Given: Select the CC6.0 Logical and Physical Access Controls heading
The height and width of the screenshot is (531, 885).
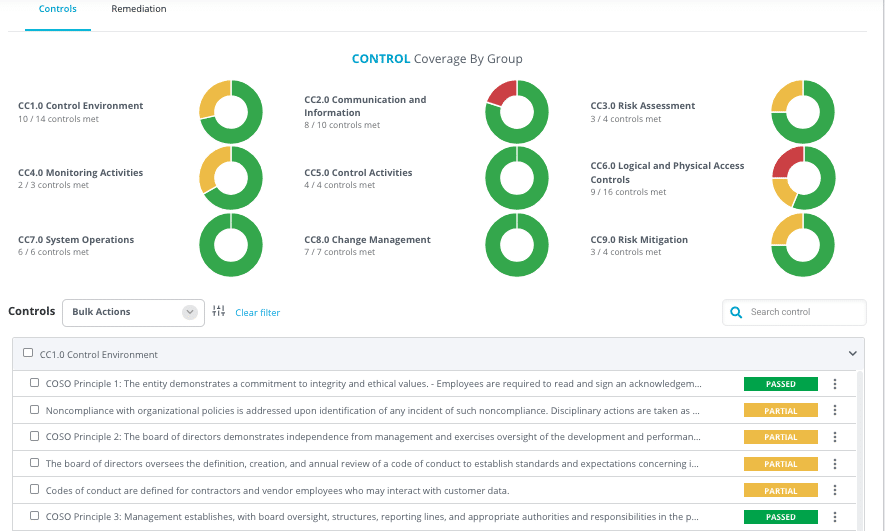Looking at the screenshot, I should click(x=667, y=173).
